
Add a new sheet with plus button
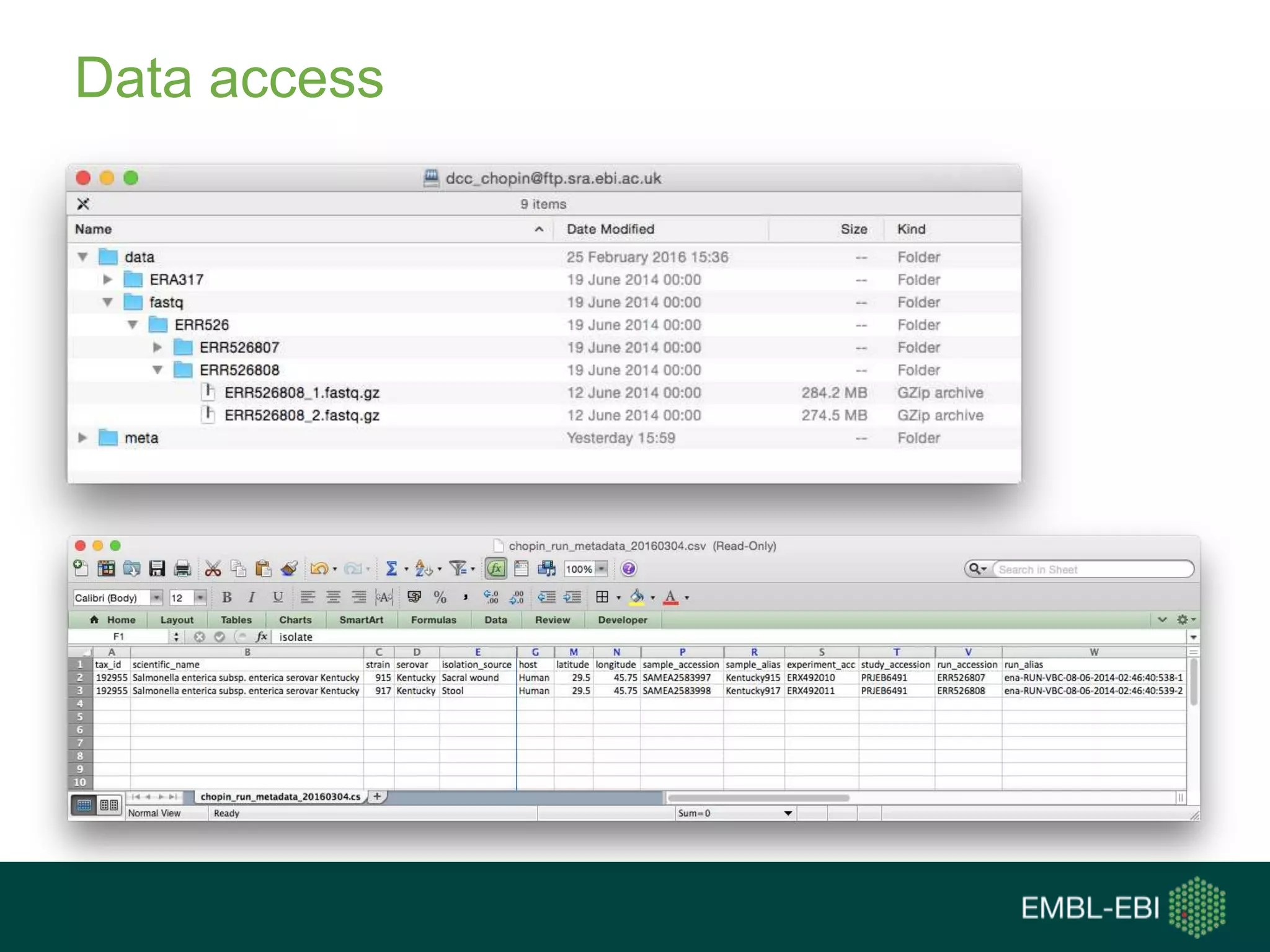click(x=377, y=796)
